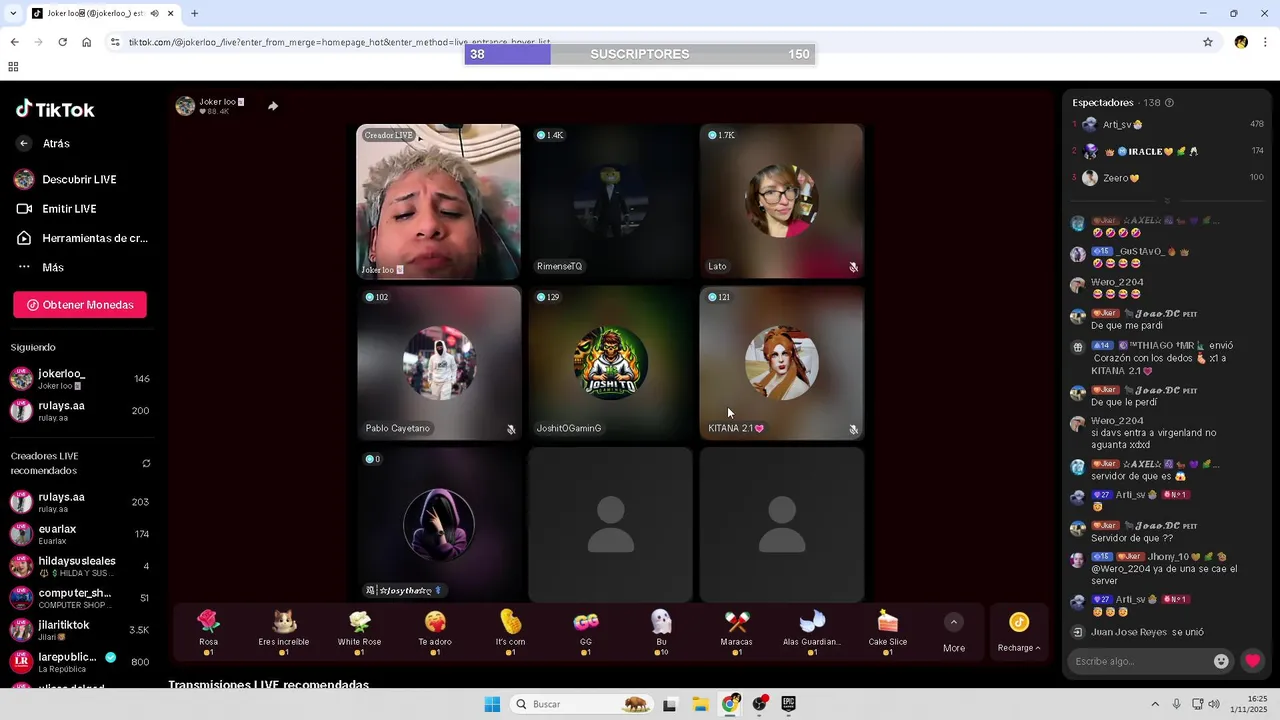Send the GG gift
Screen dimensions: 1280x720
click(586, 632)
